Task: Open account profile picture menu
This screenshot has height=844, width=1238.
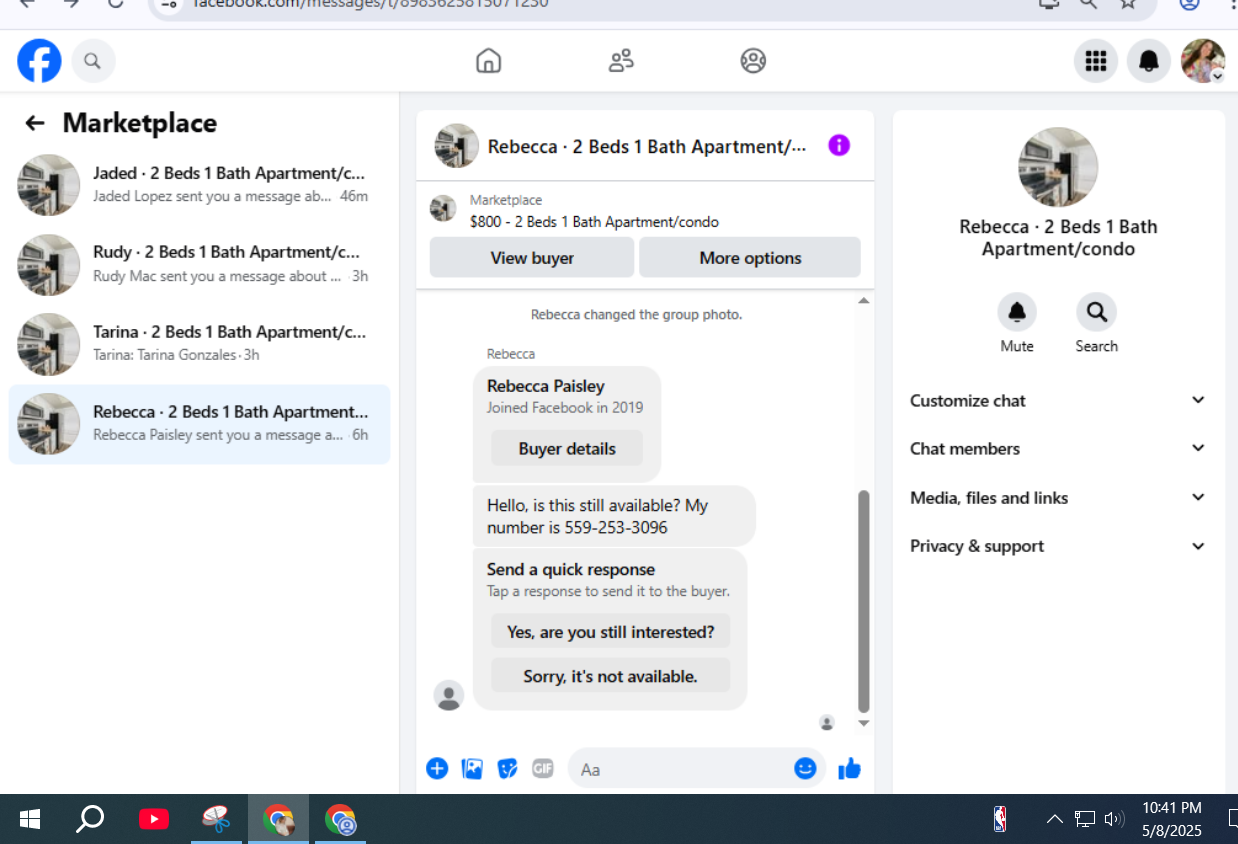Action: click(1203, 61)
